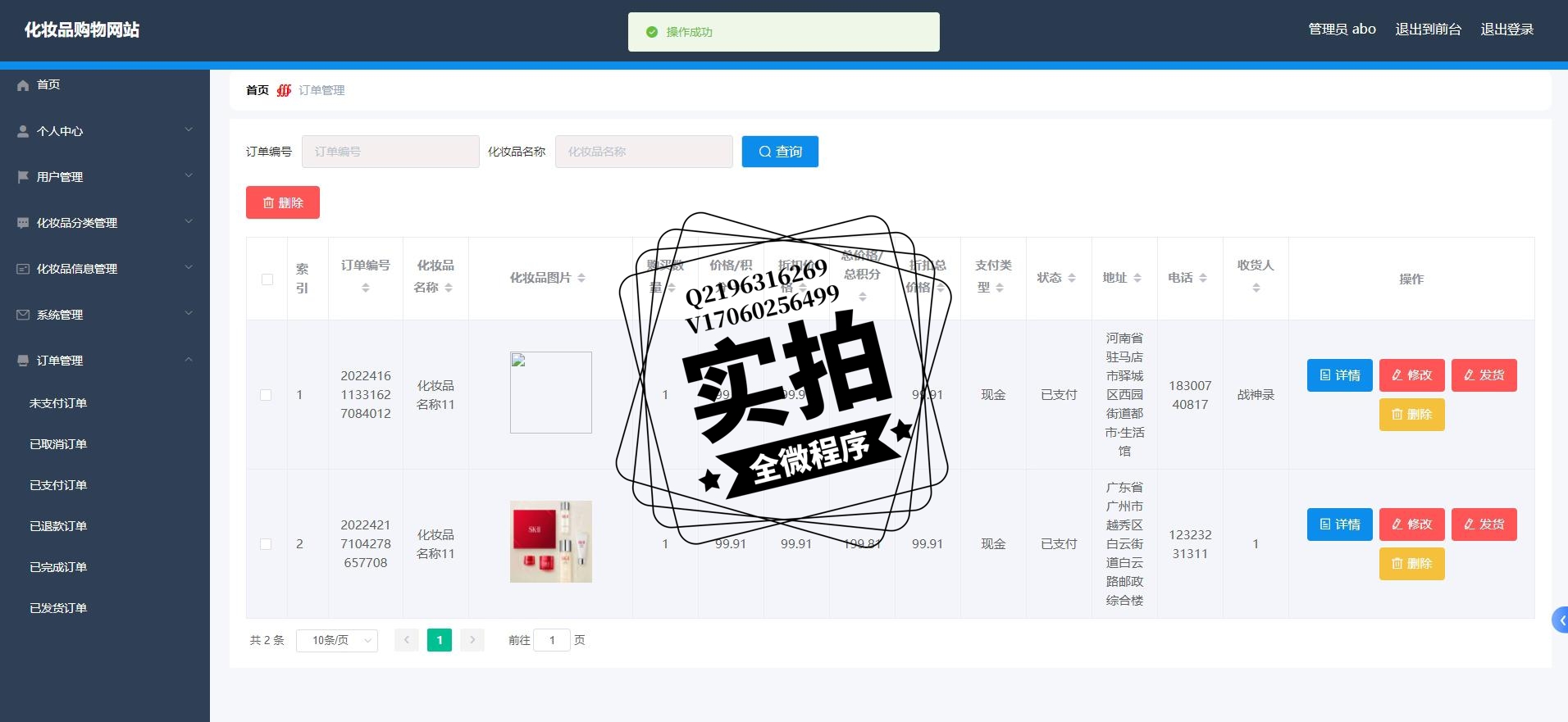Click 发货 for recipient 战神录 order

point(1484,375)
